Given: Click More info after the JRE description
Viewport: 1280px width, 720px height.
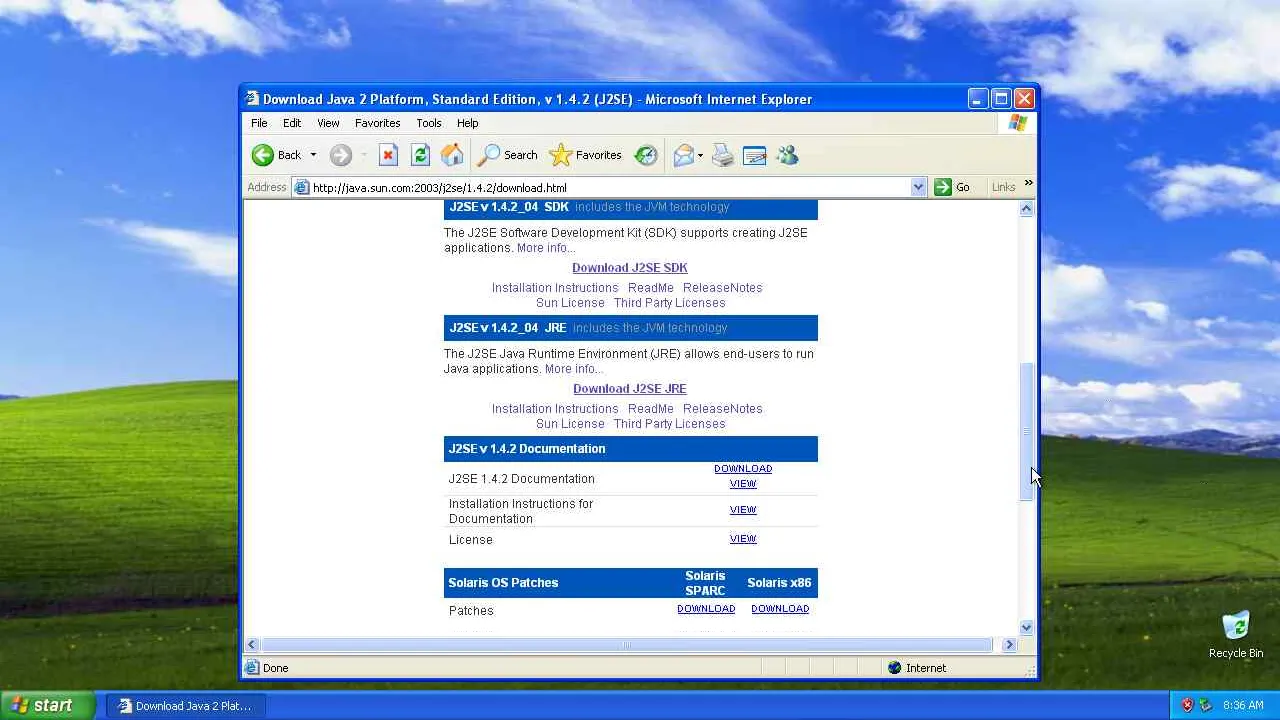Looking at the screenshot, I should pos(574,369).
